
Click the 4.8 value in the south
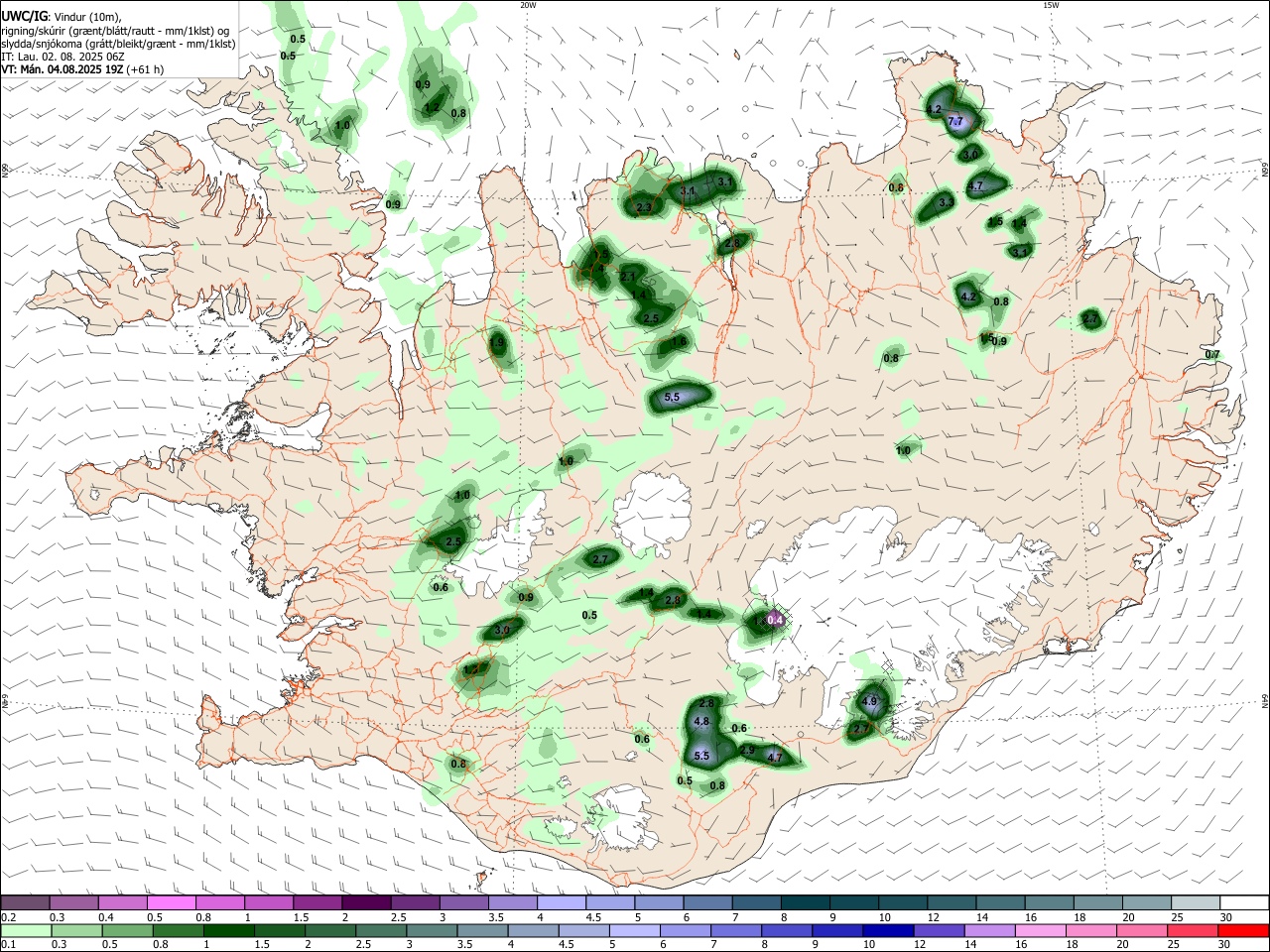(x=702, y=721)
